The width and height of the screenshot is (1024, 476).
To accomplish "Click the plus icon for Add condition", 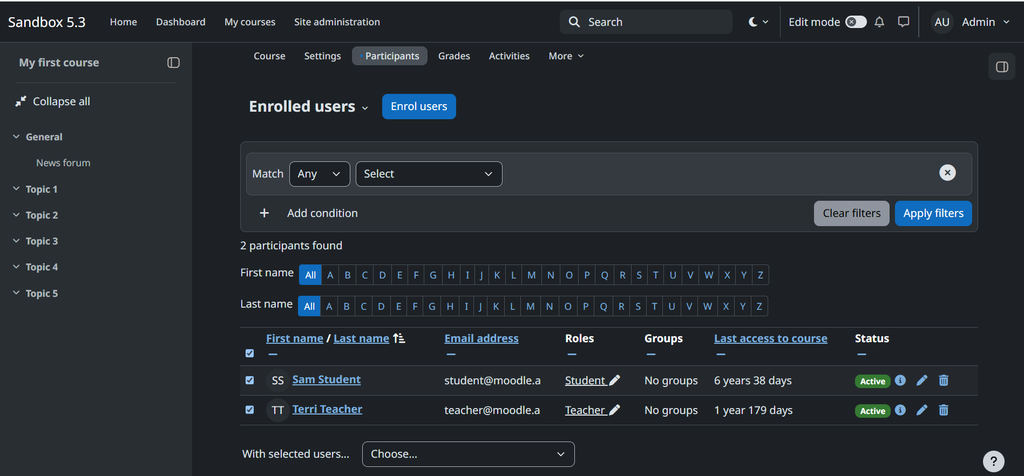I will (x=264, y=213).
